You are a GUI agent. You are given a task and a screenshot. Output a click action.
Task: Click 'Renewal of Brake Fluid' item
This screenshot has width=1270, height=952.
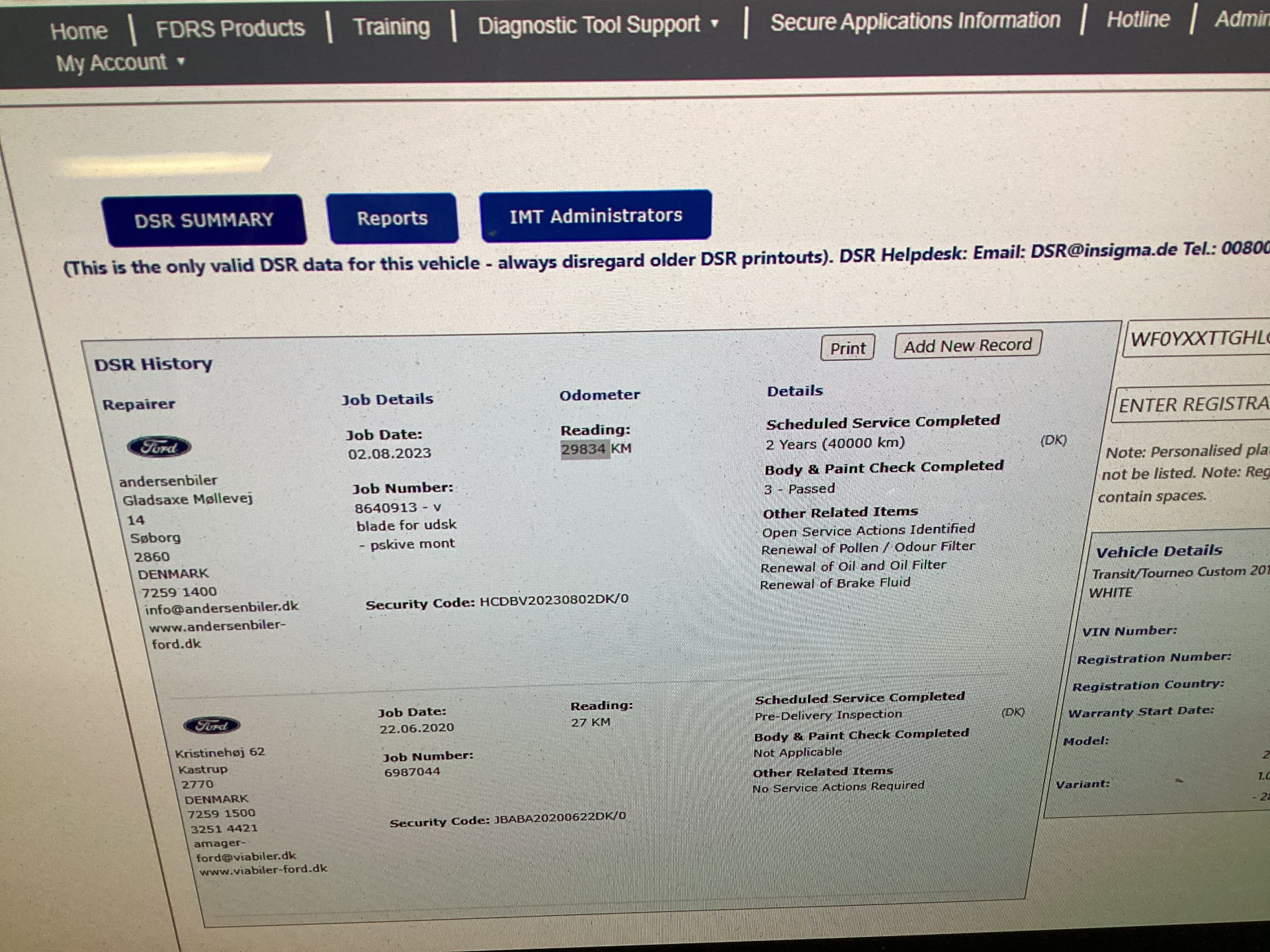coord(835,584)
